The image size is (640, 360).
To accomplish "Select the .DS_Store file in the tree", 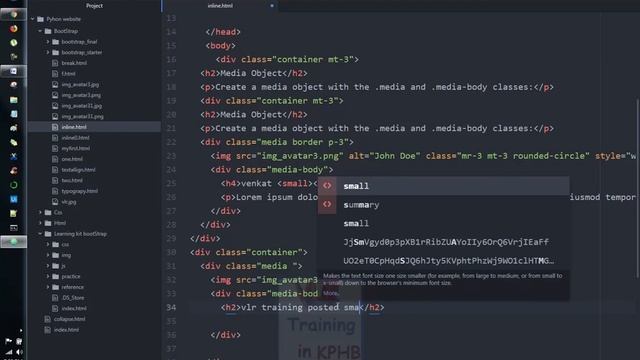I will point(73,298).
